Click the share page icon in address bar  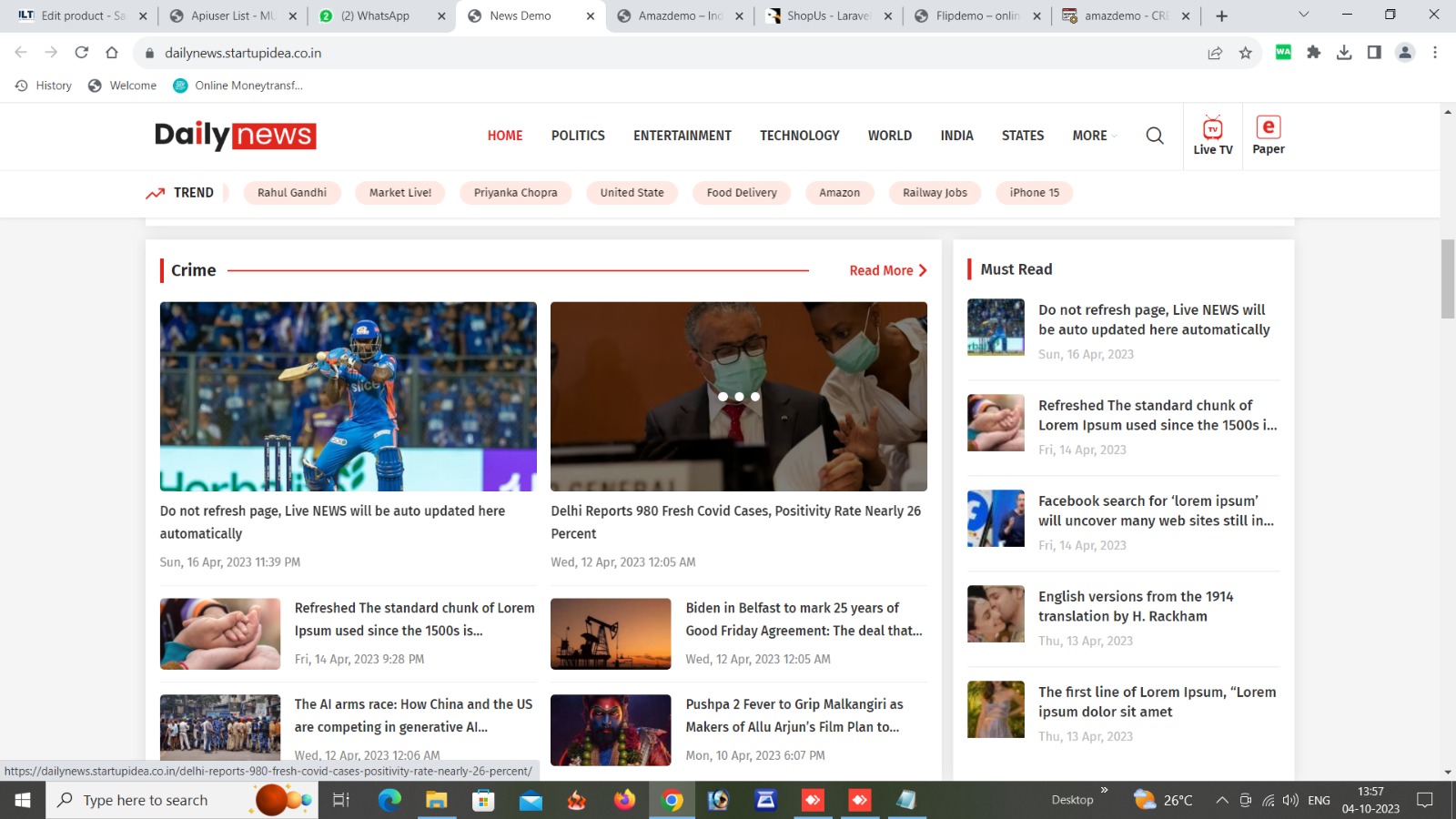click(x=1215, y=53)
